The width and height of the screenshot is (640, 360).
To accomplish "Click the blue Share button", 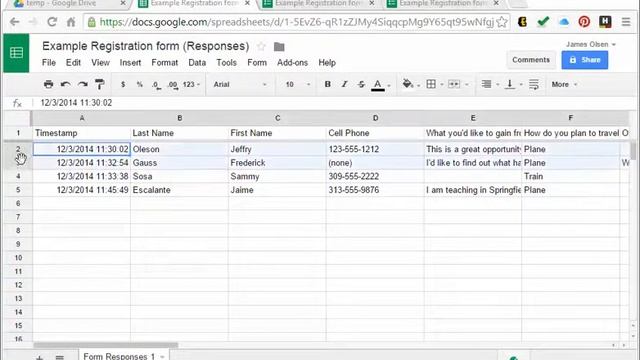I will click(584, 60).
